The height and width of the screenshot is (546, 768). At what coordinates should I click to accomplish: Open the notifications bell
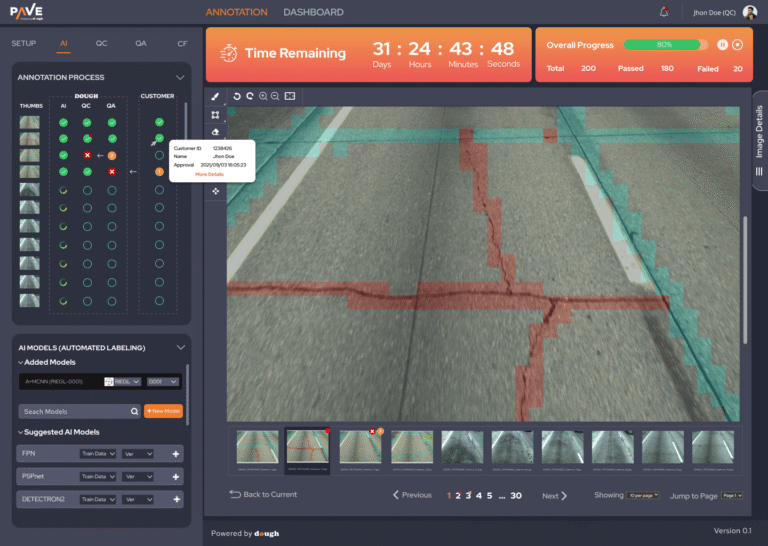(664, 12)
